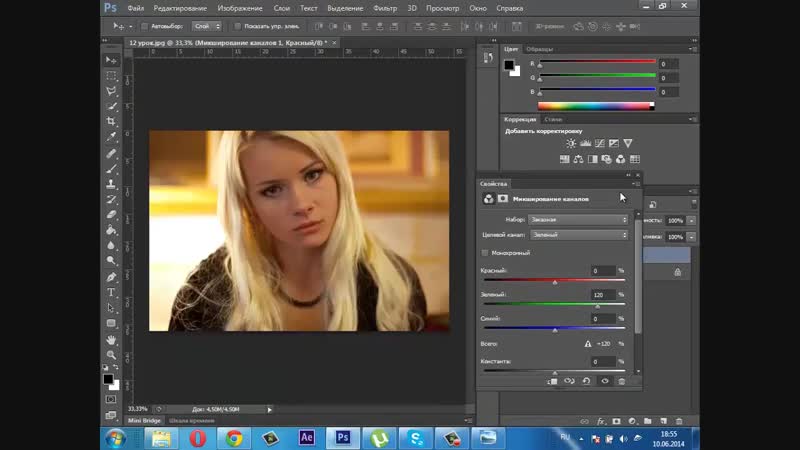Add a Color Balance adjustment
The width and height of the screenshot is (800, 450).
click(578, 159)
